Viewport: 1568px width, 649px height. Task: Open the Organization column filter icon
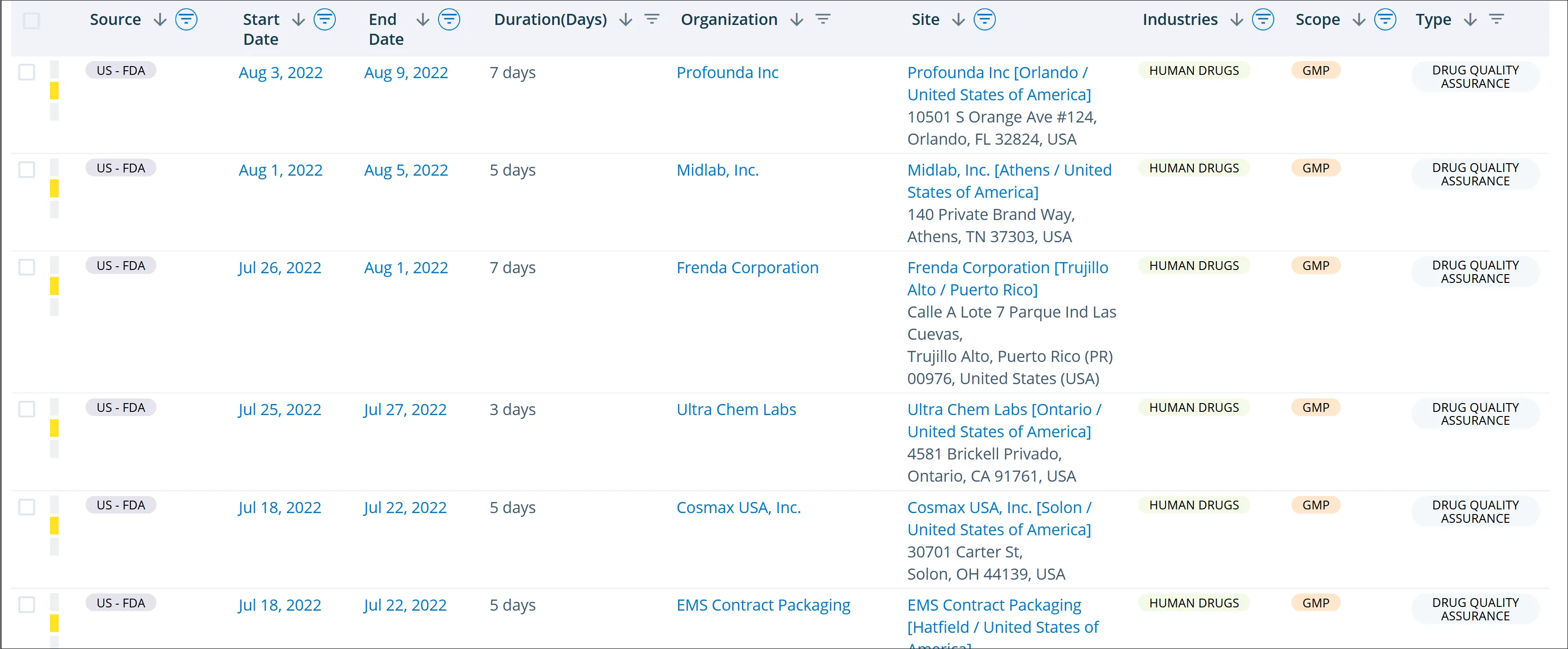click(822, 19)
